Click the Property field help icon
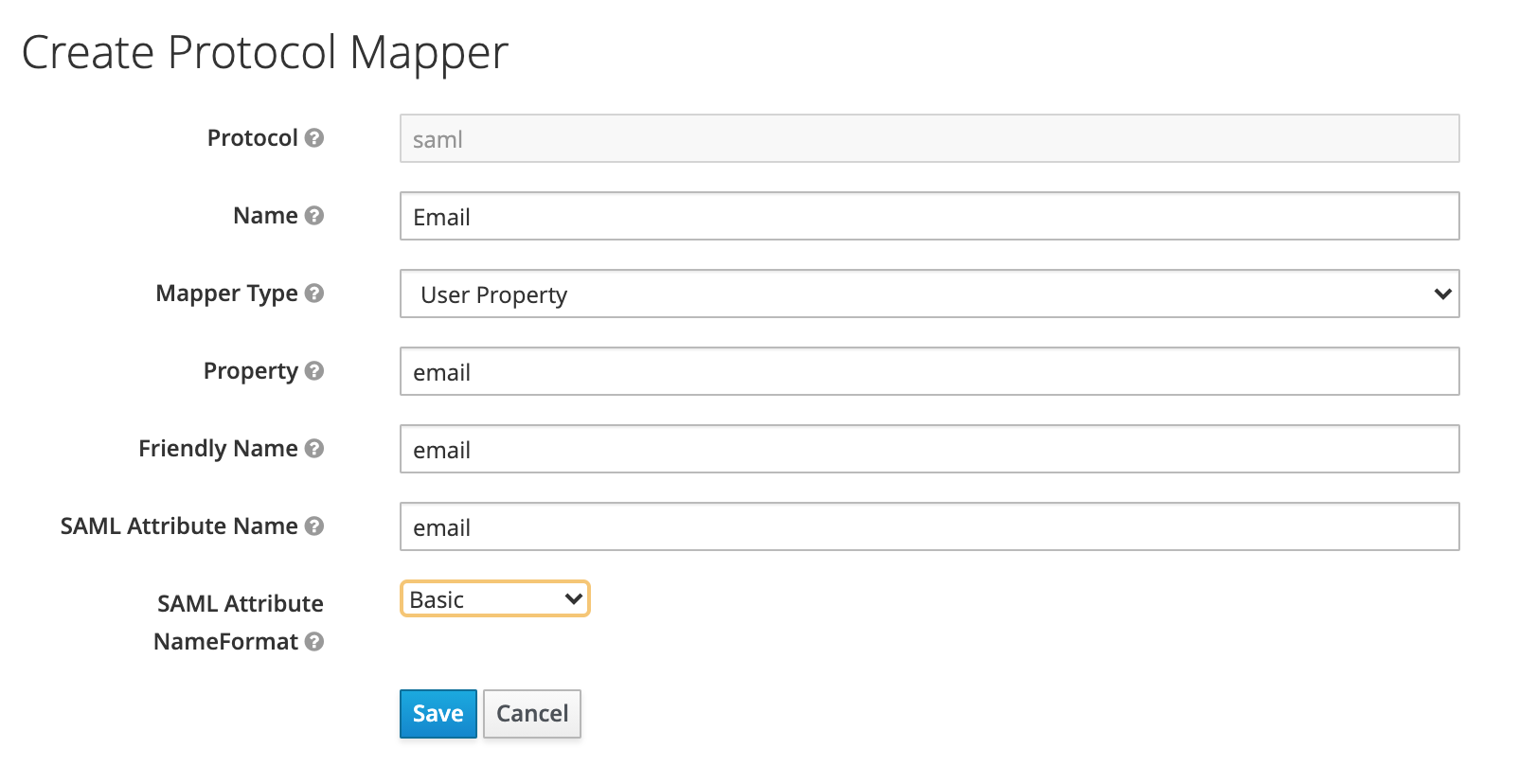 (314, 371)
